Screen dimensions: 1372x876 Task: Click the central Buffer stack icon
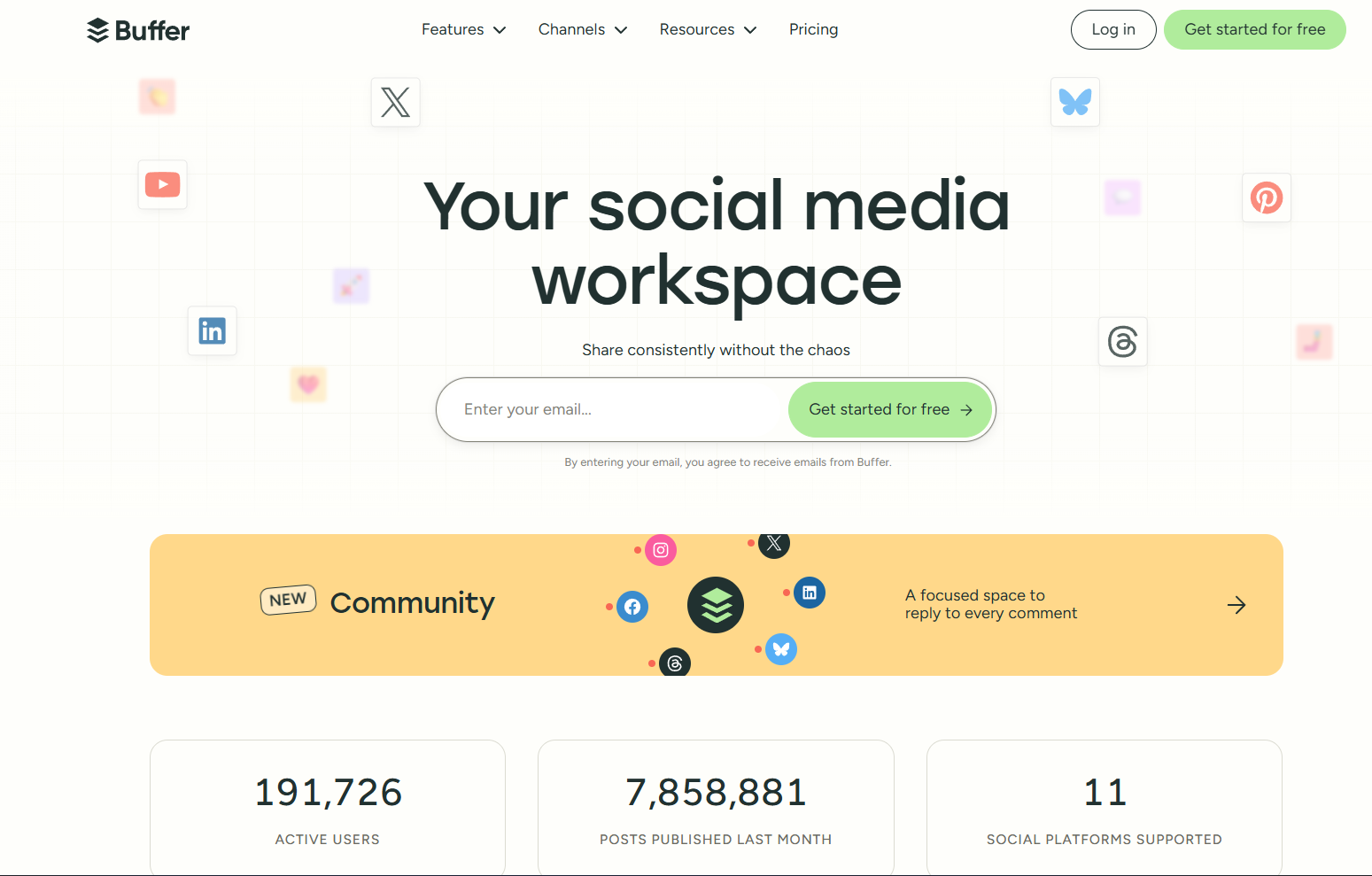pos(716,605)
